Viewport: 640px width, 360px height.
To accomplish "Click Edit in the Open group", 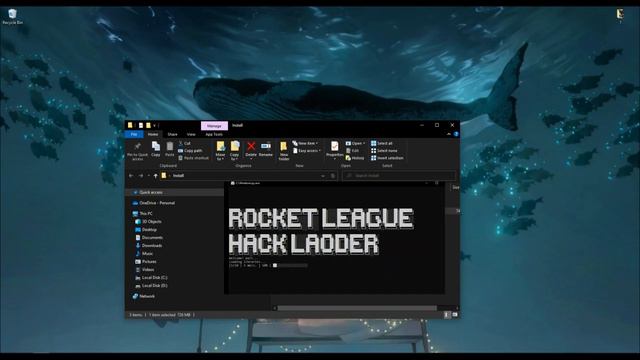I will click(x=352, y=151).
